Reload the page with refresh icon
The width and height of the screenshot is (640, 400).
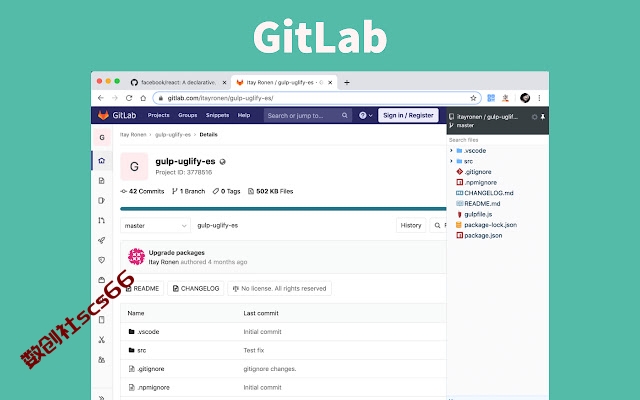coord(129,98)
